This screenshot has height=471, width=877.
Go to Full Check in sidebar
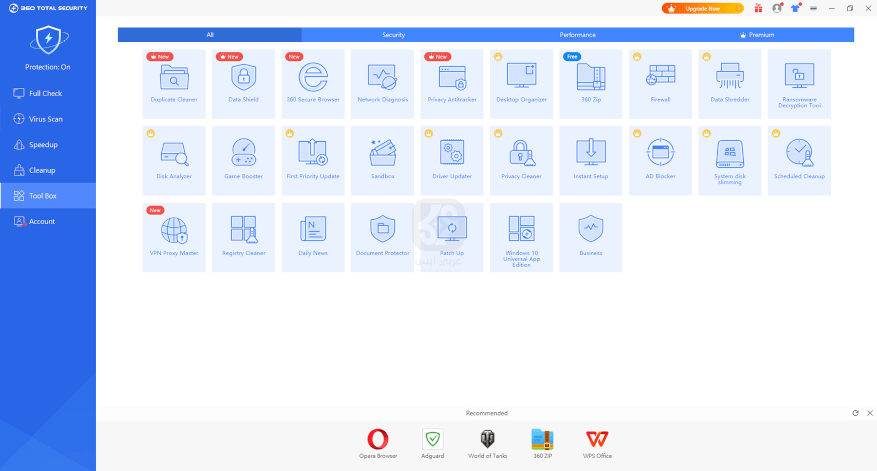coord(48,93)
